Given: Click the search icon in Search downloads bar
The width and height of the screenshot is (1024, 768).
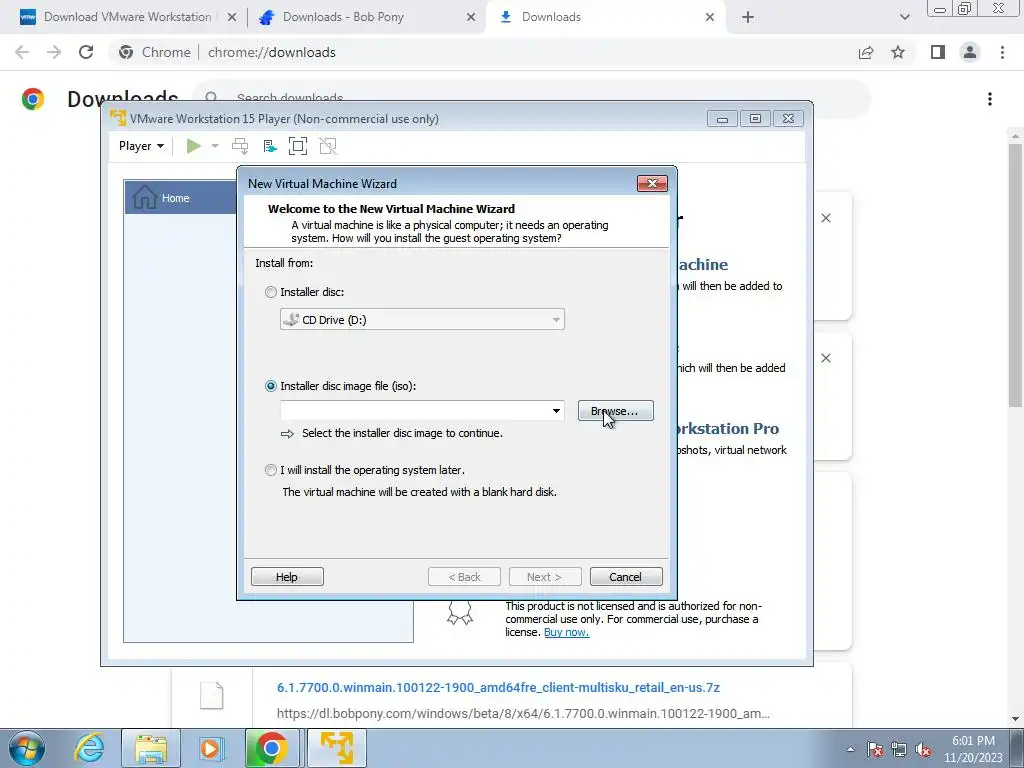Looking at the screenshot, I should click(211, 97).
